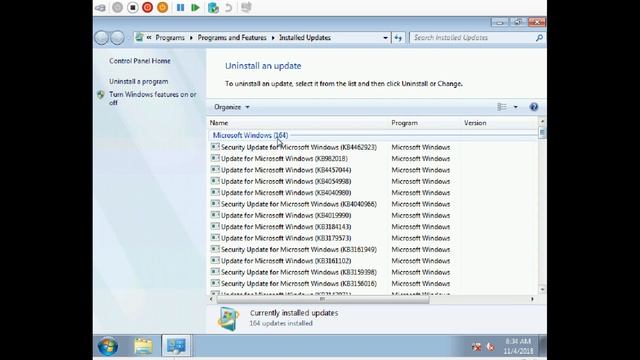Open the blue help question mark icon

533,107
